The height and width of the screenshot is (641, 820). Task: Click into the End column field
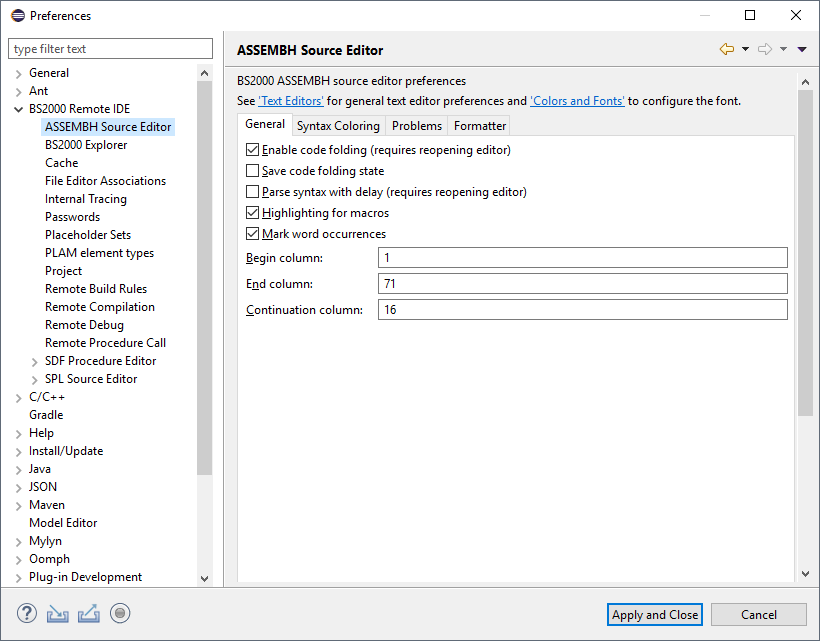click(582, 284)
